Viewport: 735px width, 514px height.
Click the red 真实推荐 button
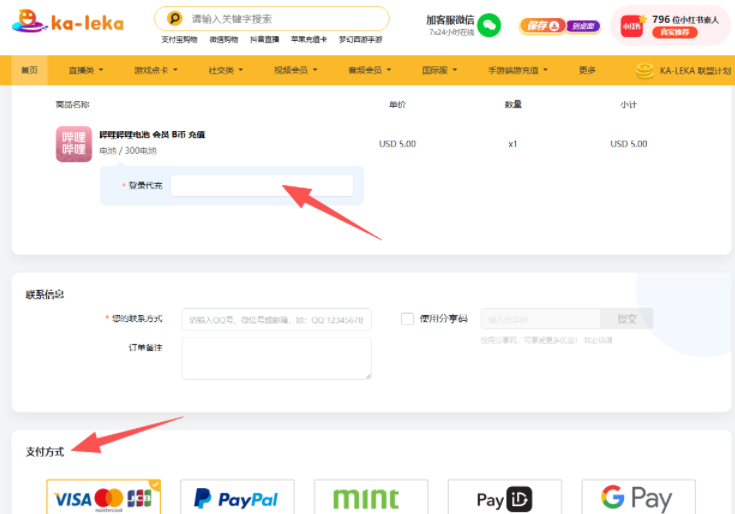pos(675,32)
